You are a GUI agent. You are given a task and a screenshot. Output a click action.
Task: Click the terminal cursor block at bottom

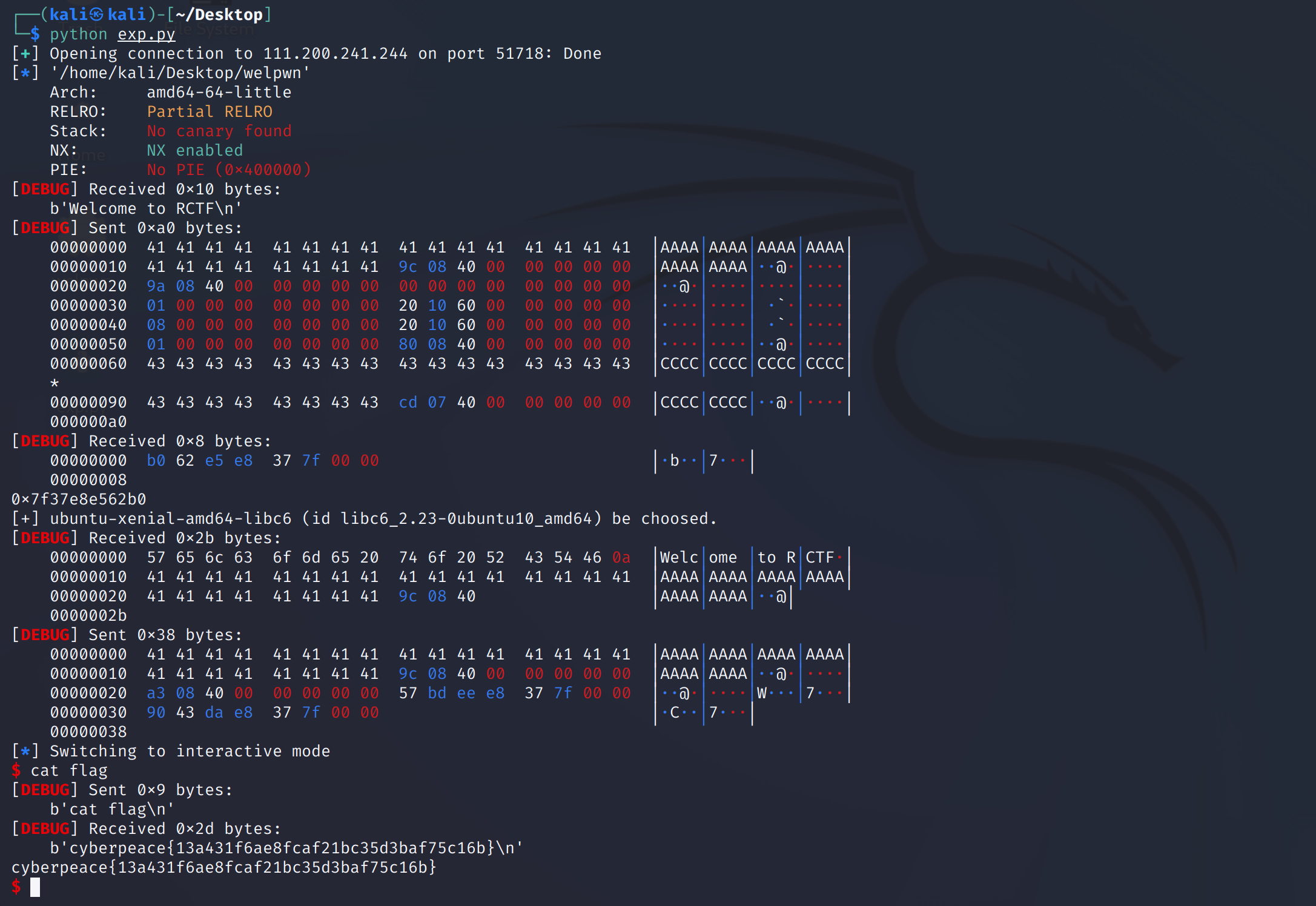(35, 887)
